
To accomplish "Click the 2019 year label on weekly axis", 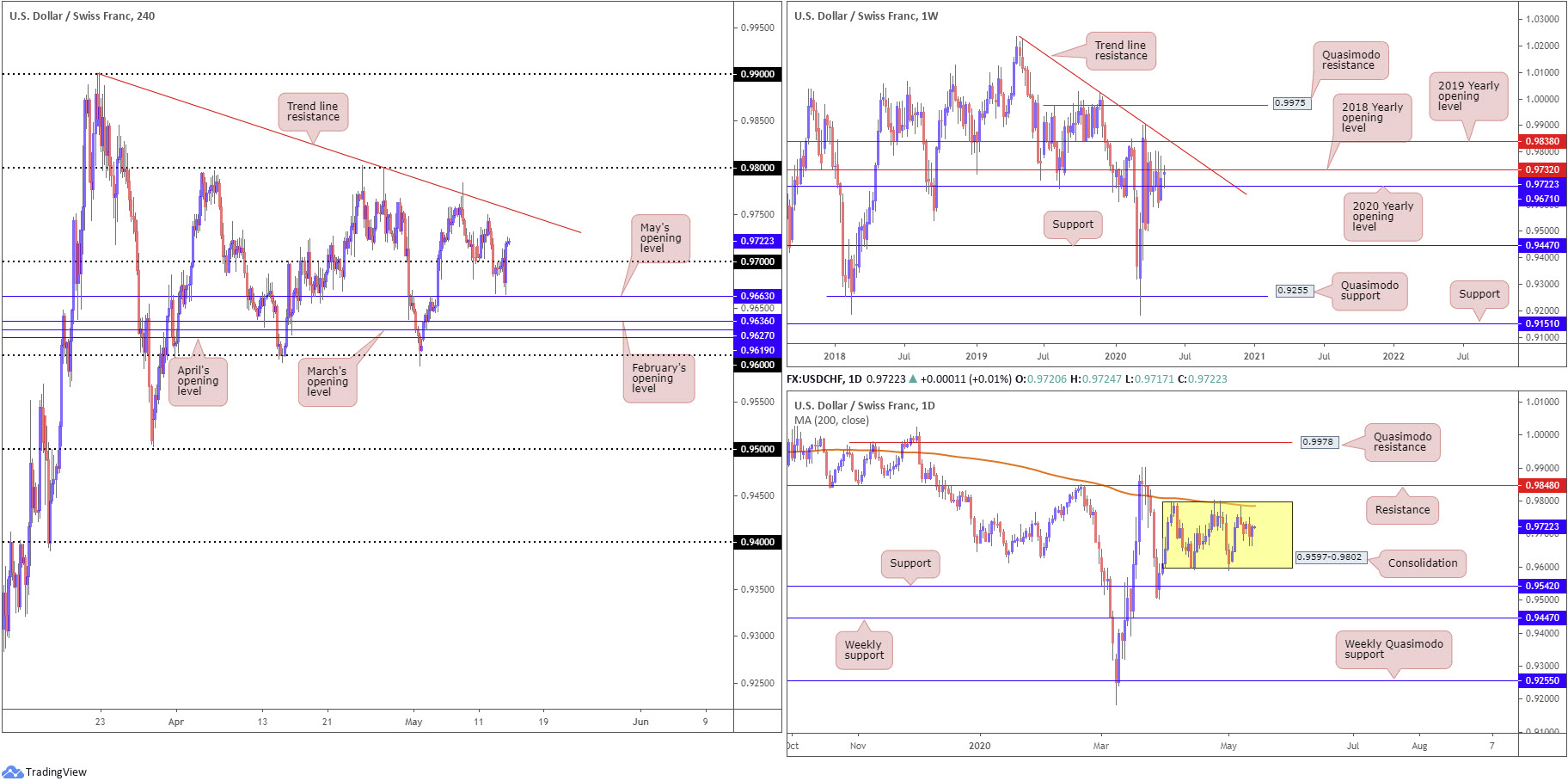I will click(977, 356).
